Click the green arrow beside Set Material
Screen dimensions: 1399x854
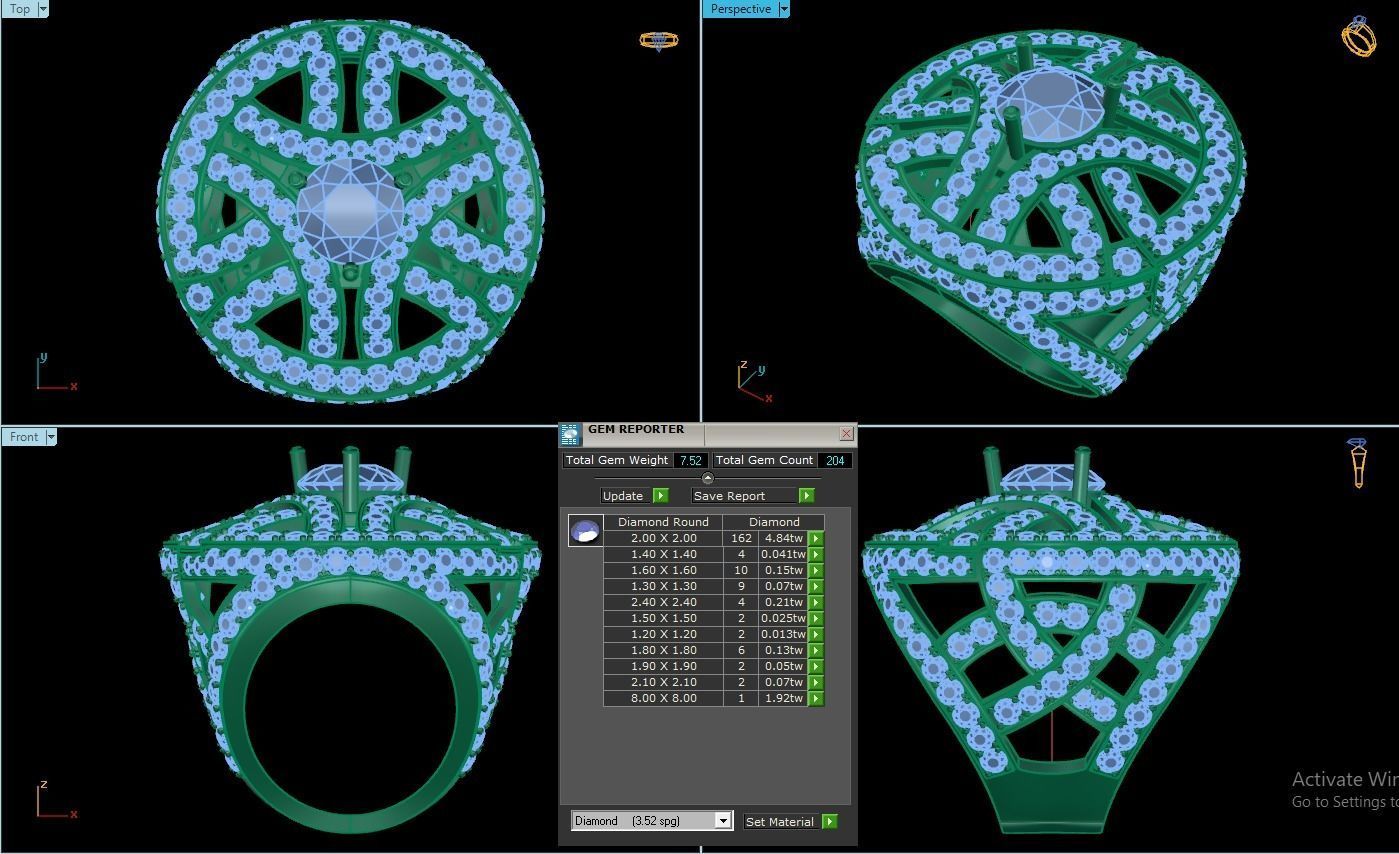tap(829, 821)
